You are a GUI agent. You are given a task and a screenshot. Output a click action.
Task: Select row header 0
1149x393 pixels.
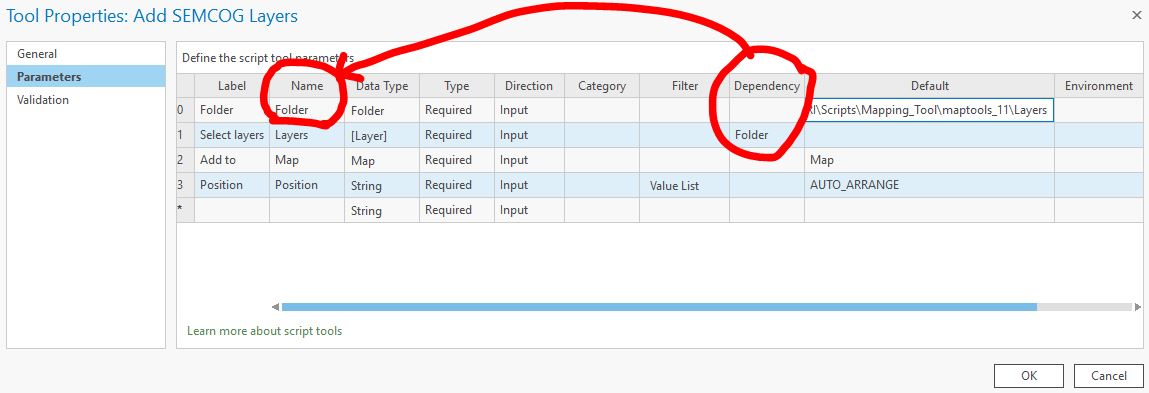pyautogui.click(x=185, y=110)
